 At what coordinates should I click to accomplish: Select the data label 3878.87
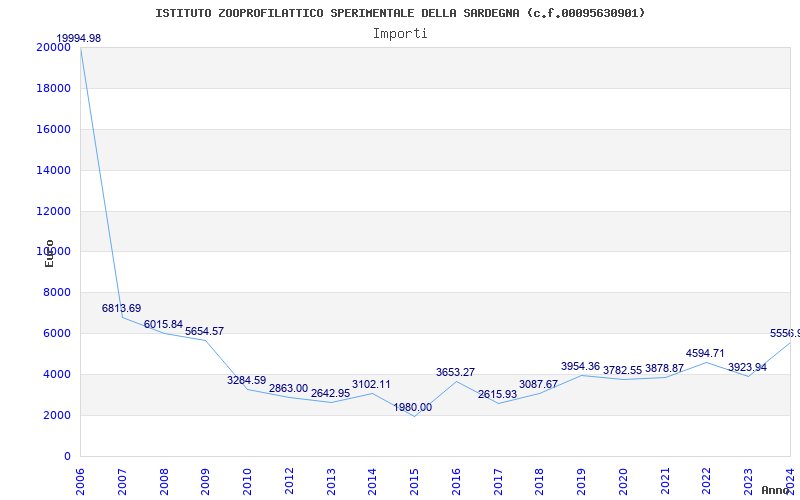point(664,368)
